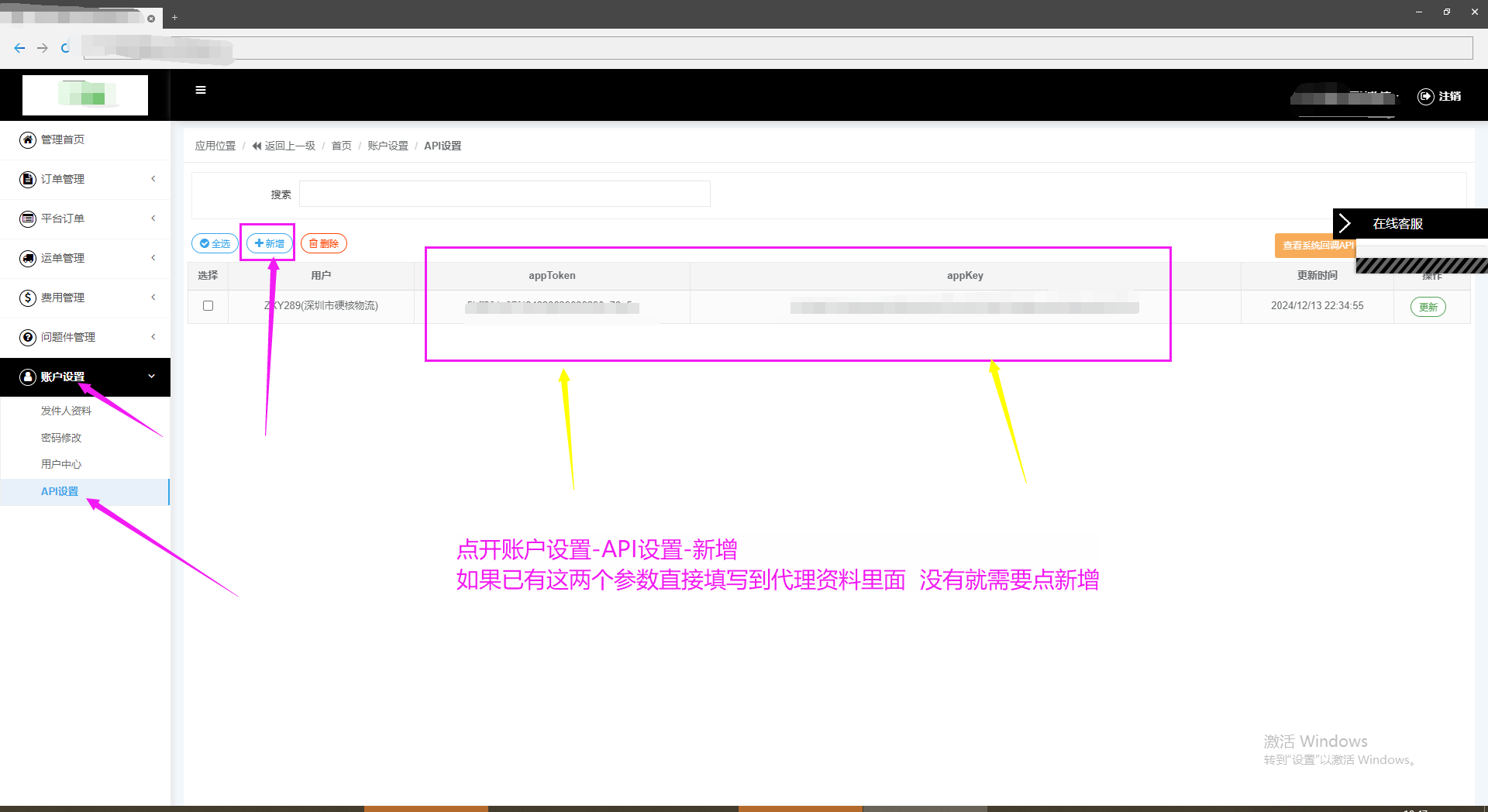This screenshot has height=812, width=1488.
Task: Collapse the 账户设置 menu chevron
Action: pos(152,377)
